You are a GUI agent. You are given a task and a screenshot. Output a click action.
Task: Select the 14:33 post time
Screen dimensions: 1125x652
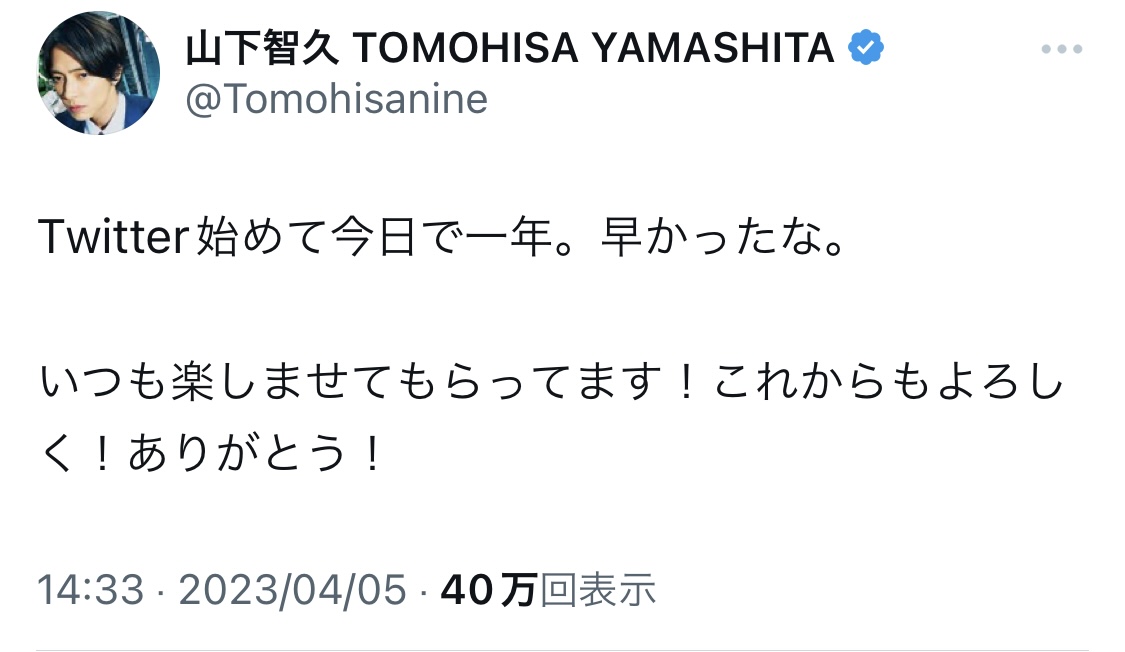(90, 590)
